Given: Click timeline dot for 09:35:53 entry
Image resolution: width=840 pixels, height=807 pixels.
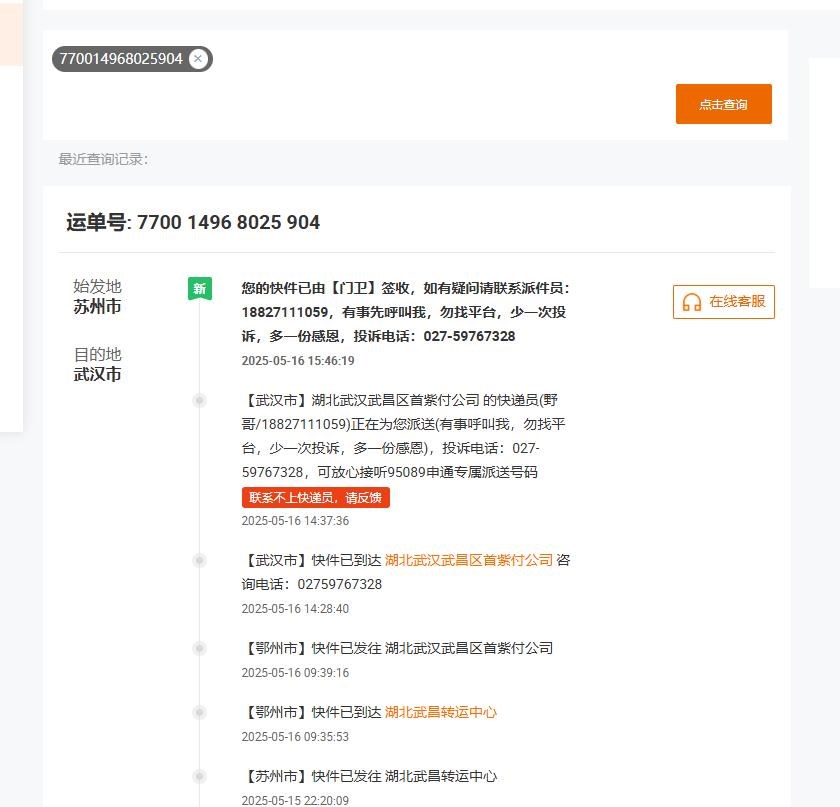Looking at the screenshot, I should click(x=199, y=713).
